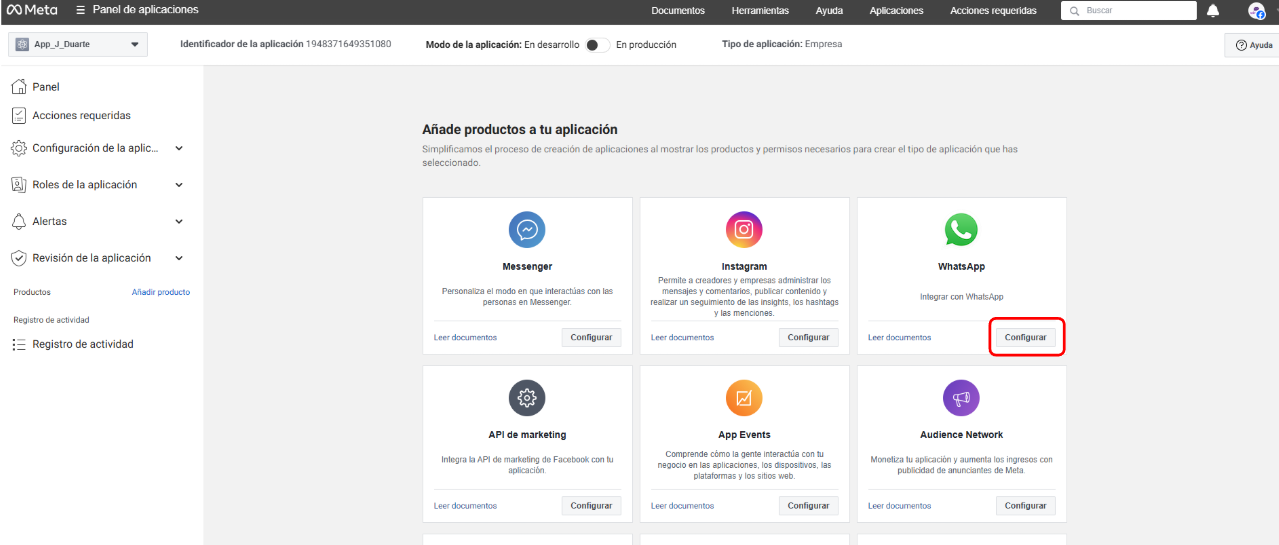Toggle the hamburger menu beside Panel de aplicaciones

tap(80, 10)
